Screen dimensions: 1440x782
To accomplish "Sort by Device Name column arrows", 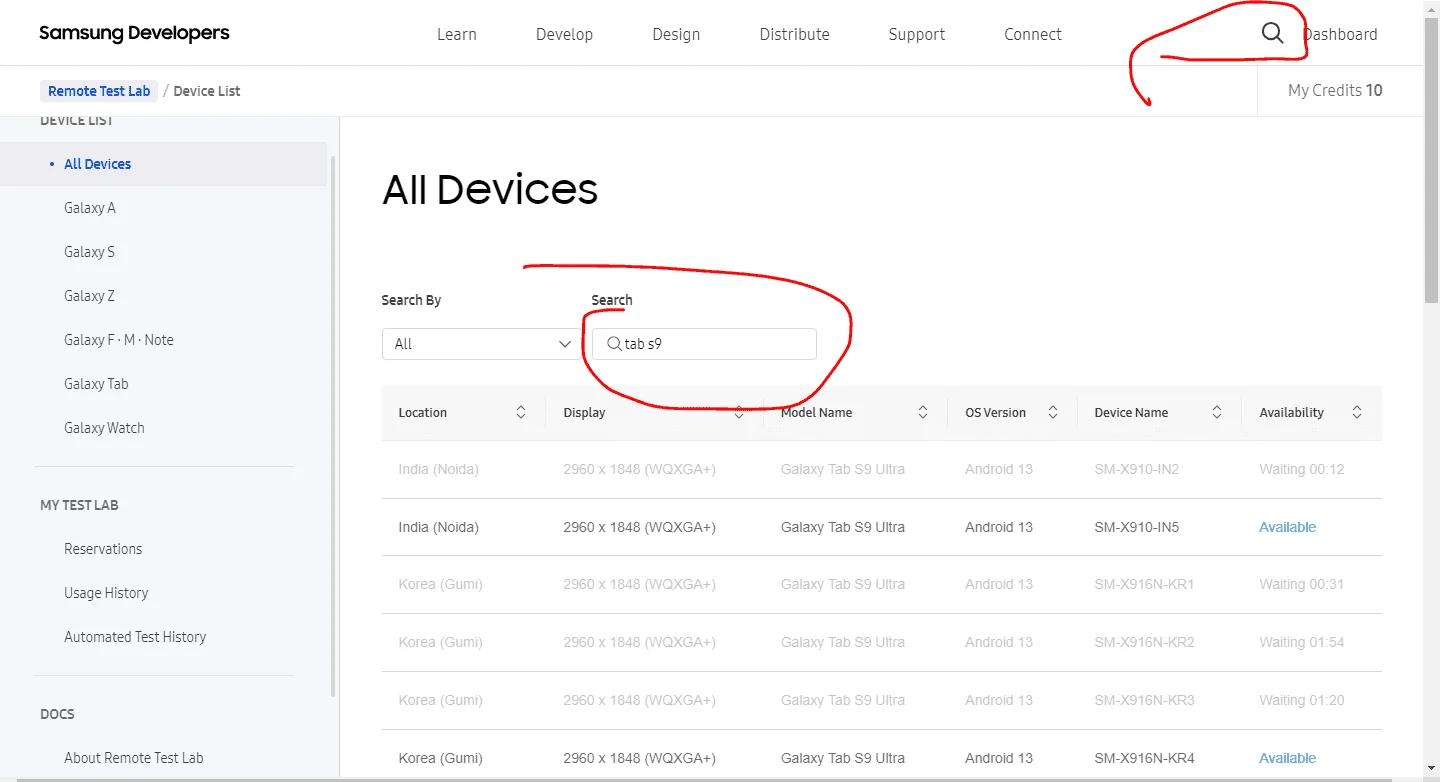I will point(1217,412).
